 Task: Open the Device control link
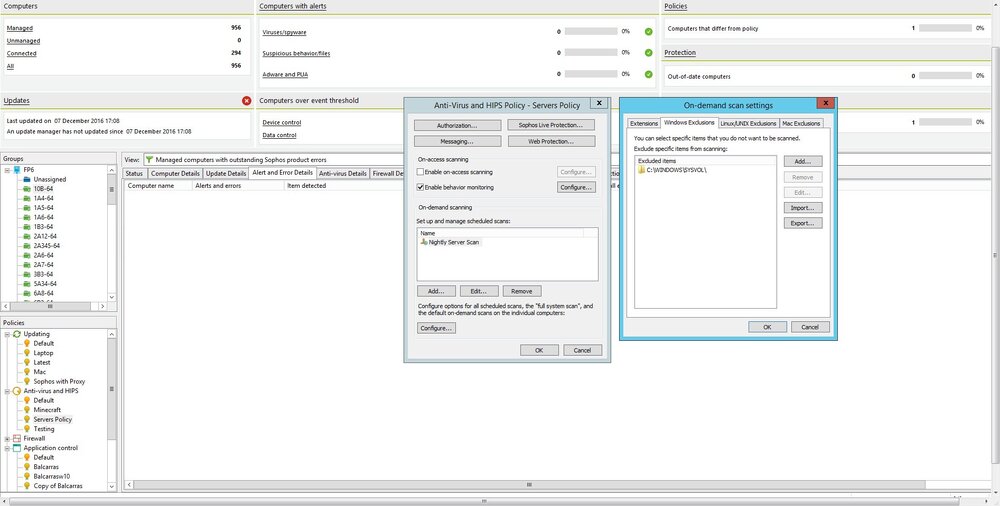[x=282, y=123]
